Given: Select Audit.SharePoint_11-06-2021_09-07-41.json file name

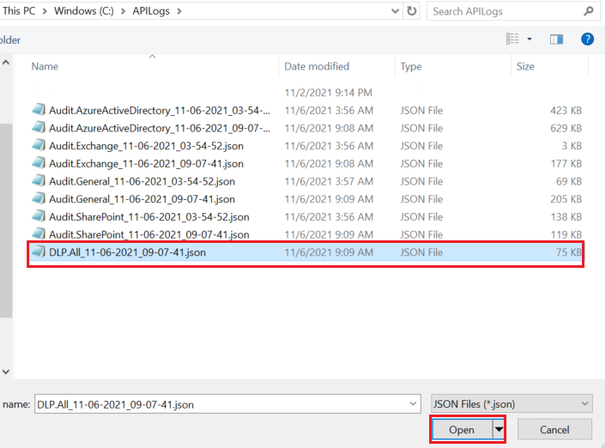Looking at the screenshot, I should pos(149,235).
